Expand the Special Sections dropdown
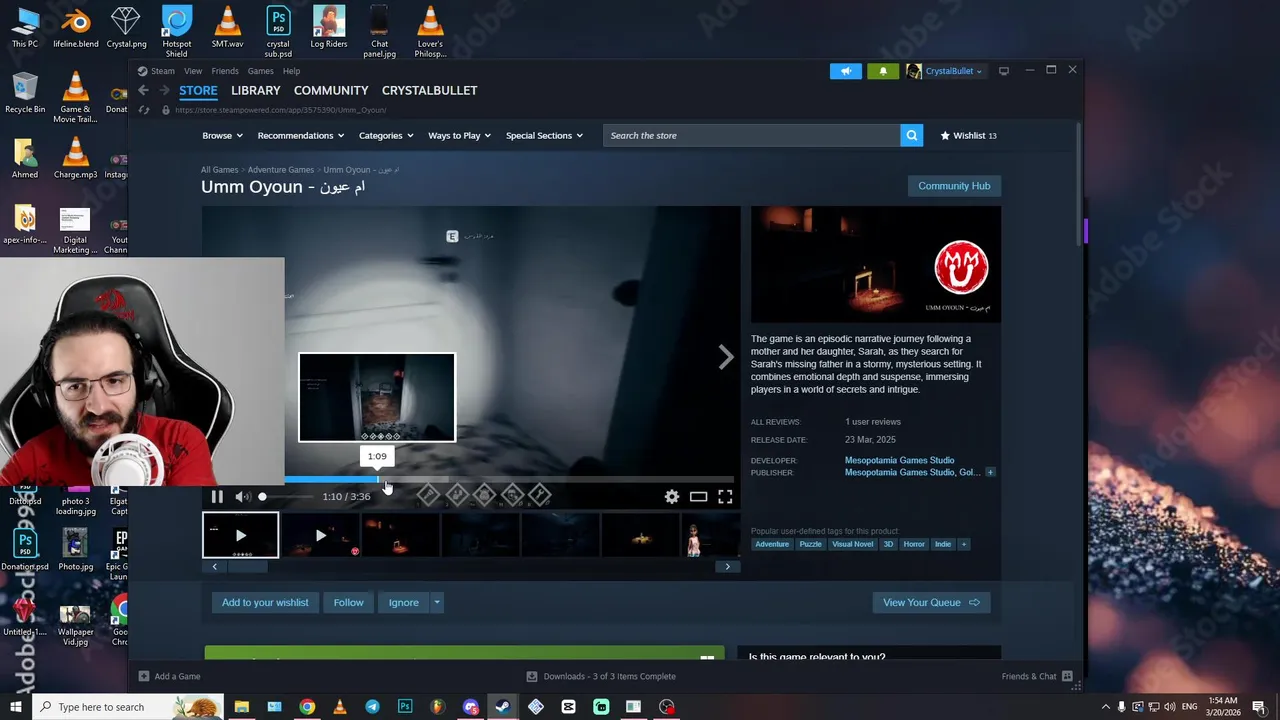 tap(544, 135)
